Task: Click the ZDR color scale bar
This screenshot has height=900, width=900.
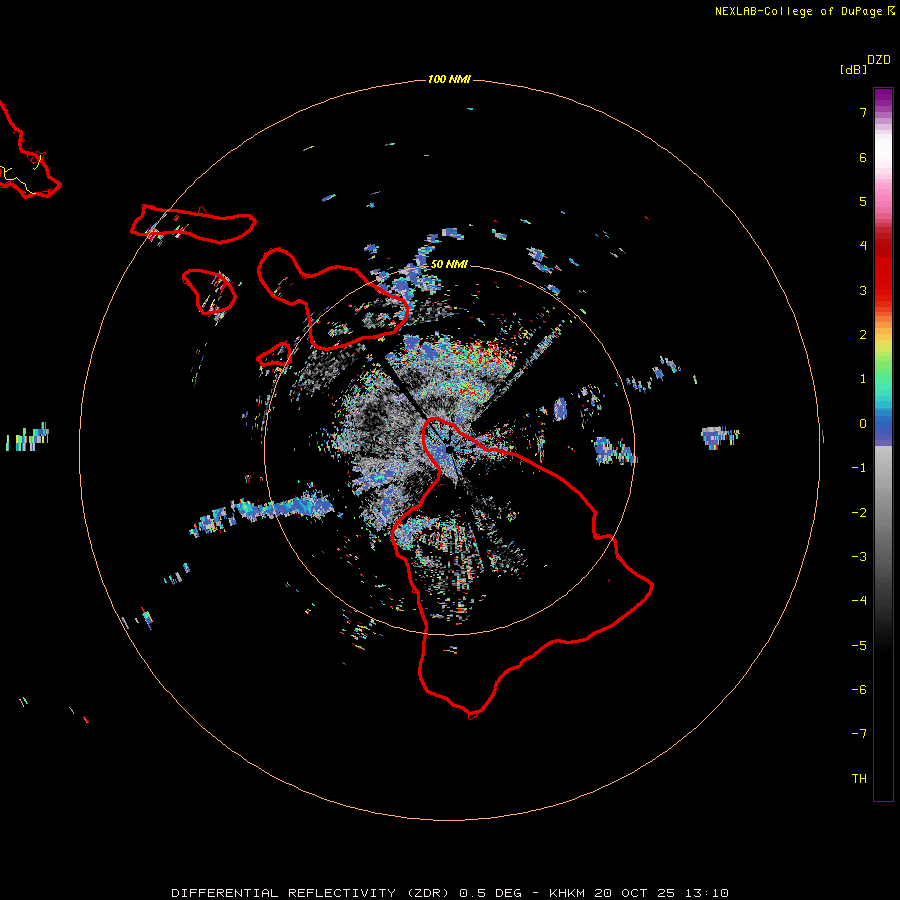Action: coord(883,444)
